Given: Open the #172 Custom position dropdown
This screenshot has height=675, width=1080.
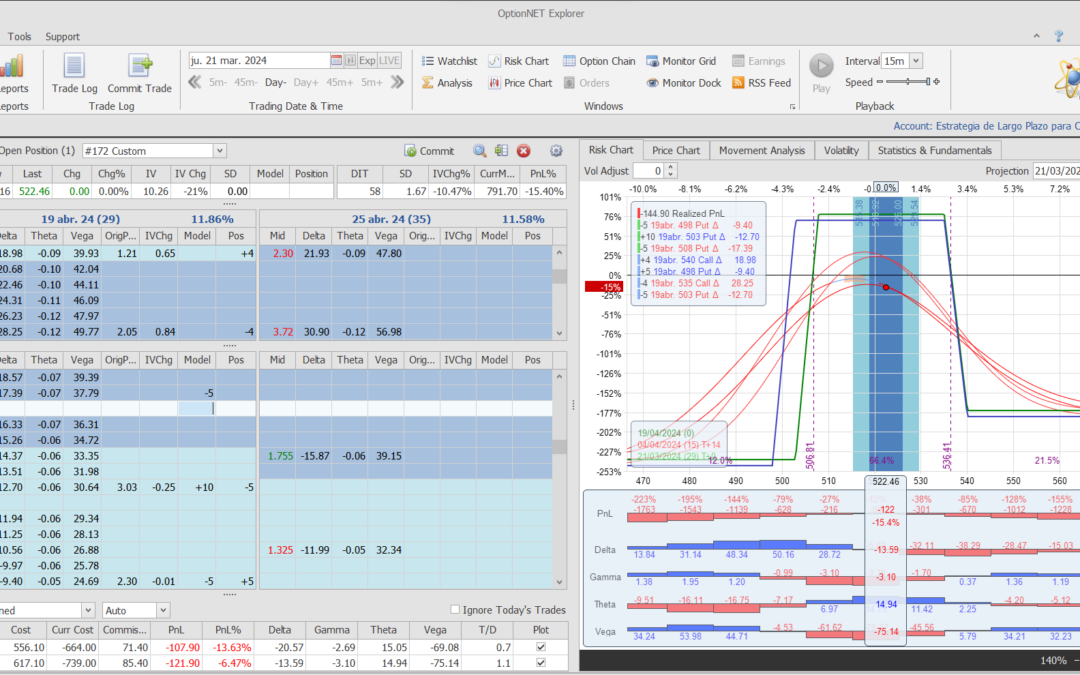Looking at the screenshot, I should point(219,151).
